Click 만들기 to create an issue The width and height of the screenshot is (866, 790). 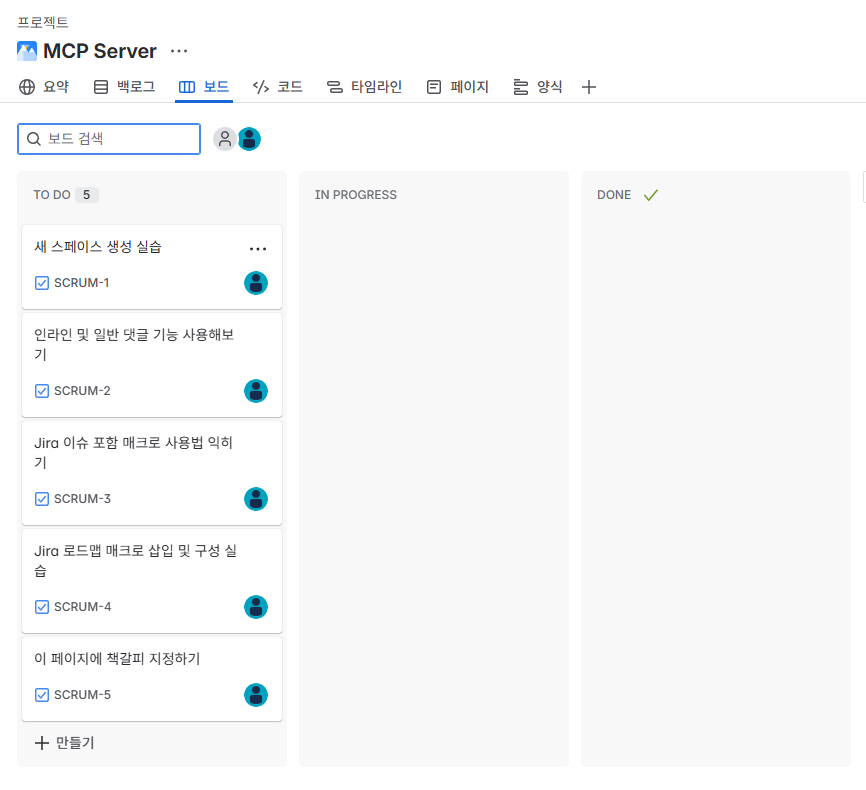[65, 742]
